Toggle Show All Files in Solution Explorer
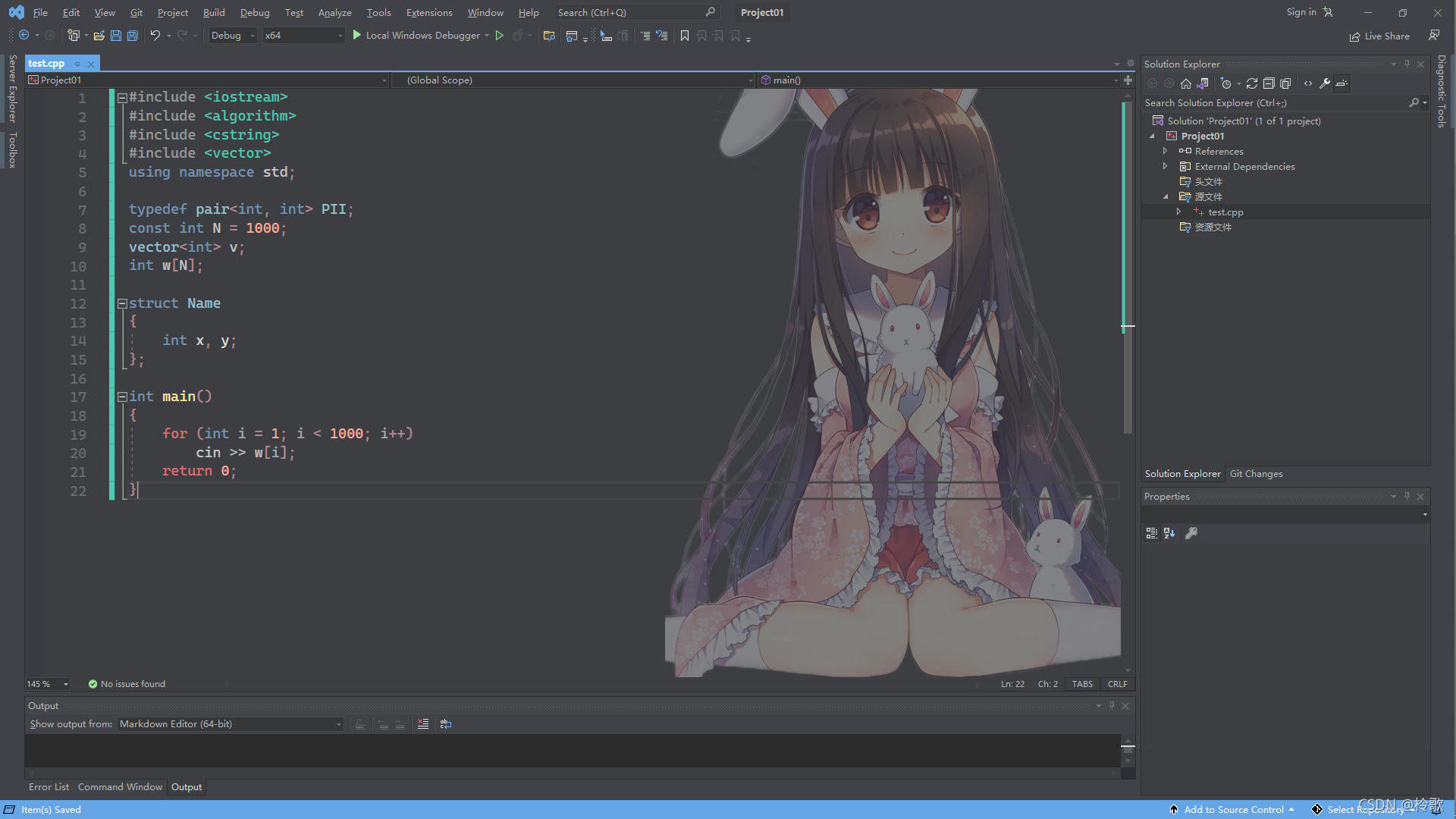The height and width of the screenshot is (819, 1456). click(1285, 83)
